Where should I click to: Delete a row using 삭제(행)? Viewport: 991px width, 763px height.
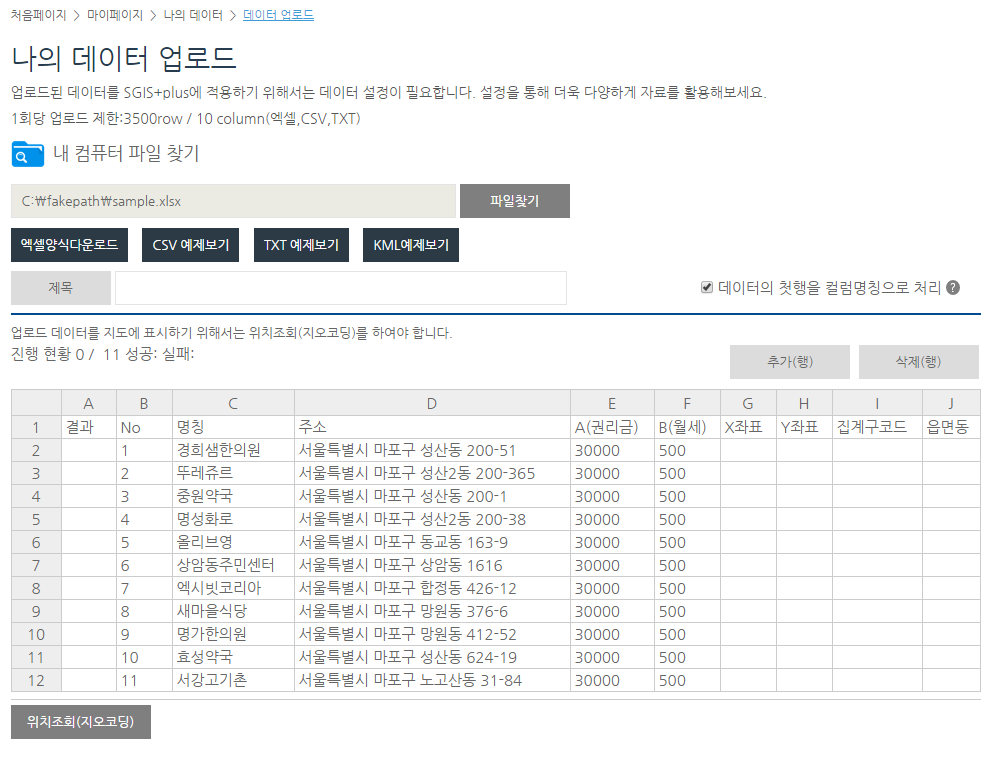[918, 362]
